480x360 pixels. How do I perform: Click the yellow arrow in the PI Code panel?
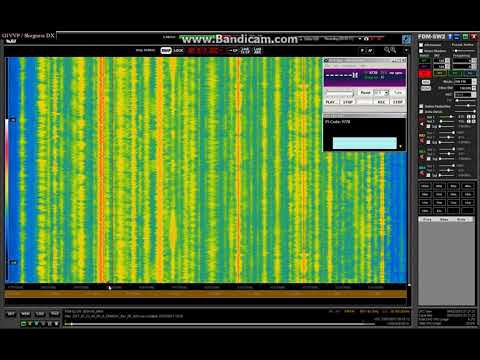tap(400, 146)
